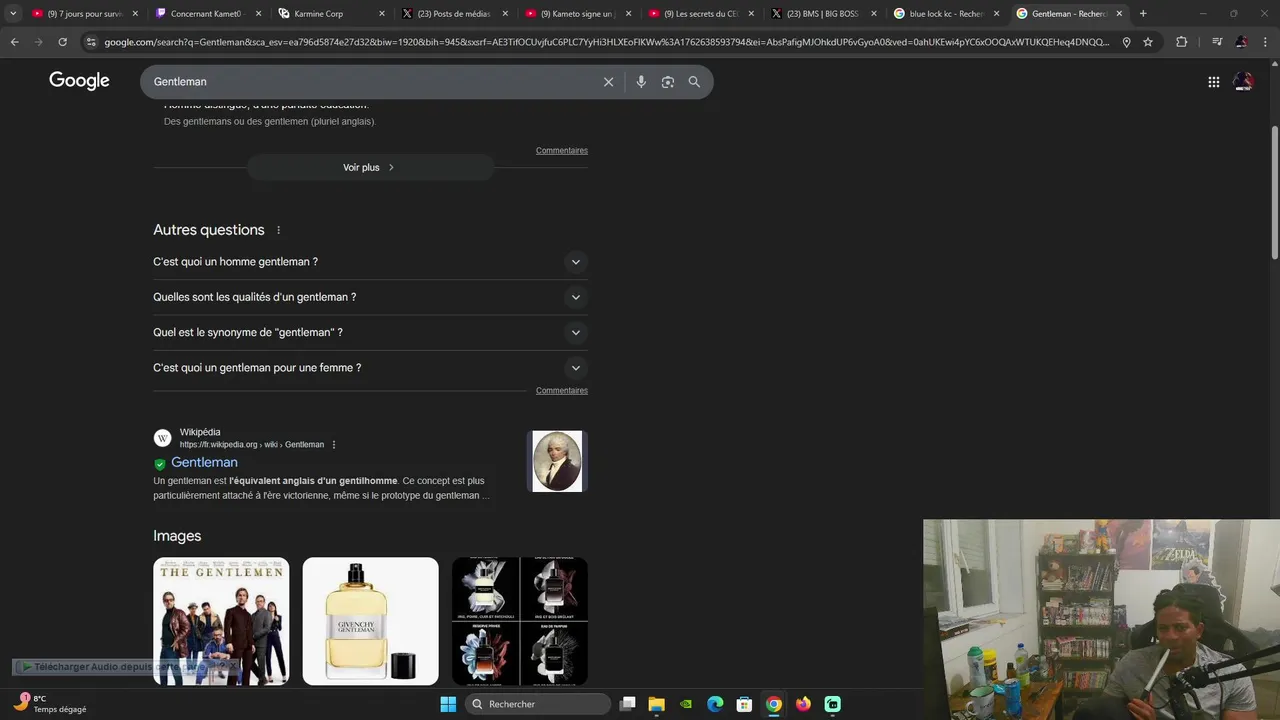
Task: Navigate back in browser history
Action: 14,42
